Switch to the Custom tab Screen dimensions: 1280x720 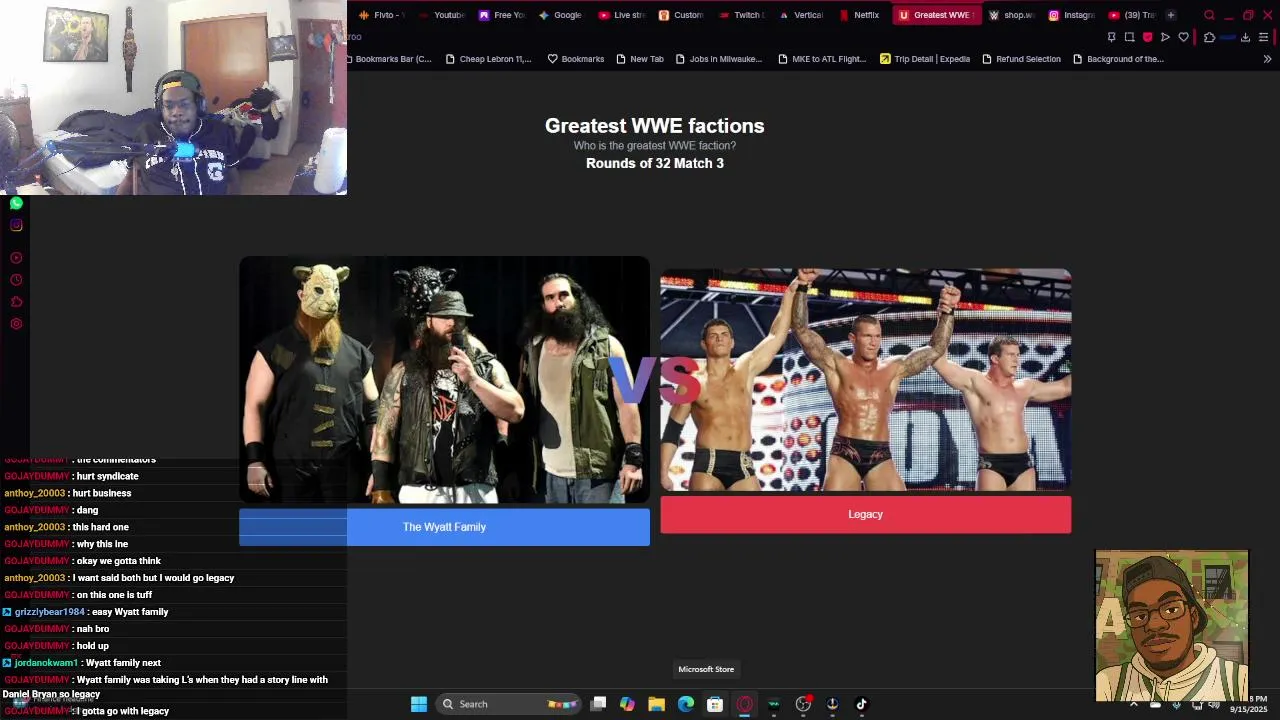tap(680, 15)
